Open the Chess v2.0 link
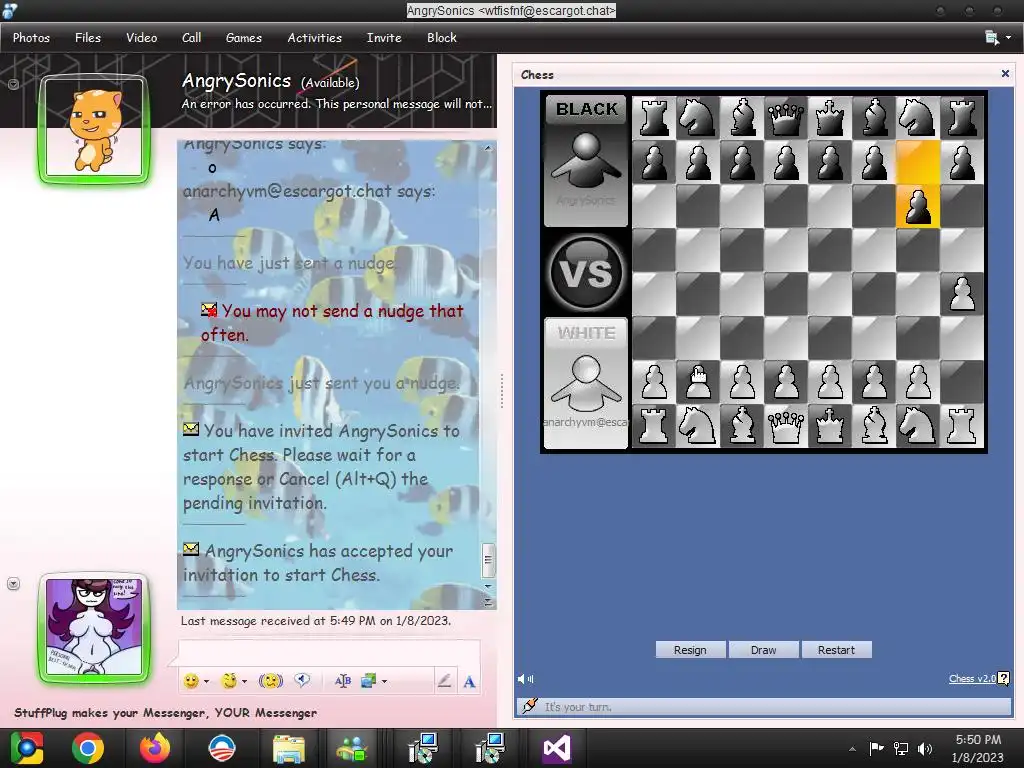This screenshot has height=768, width=1024. (972, 679)
